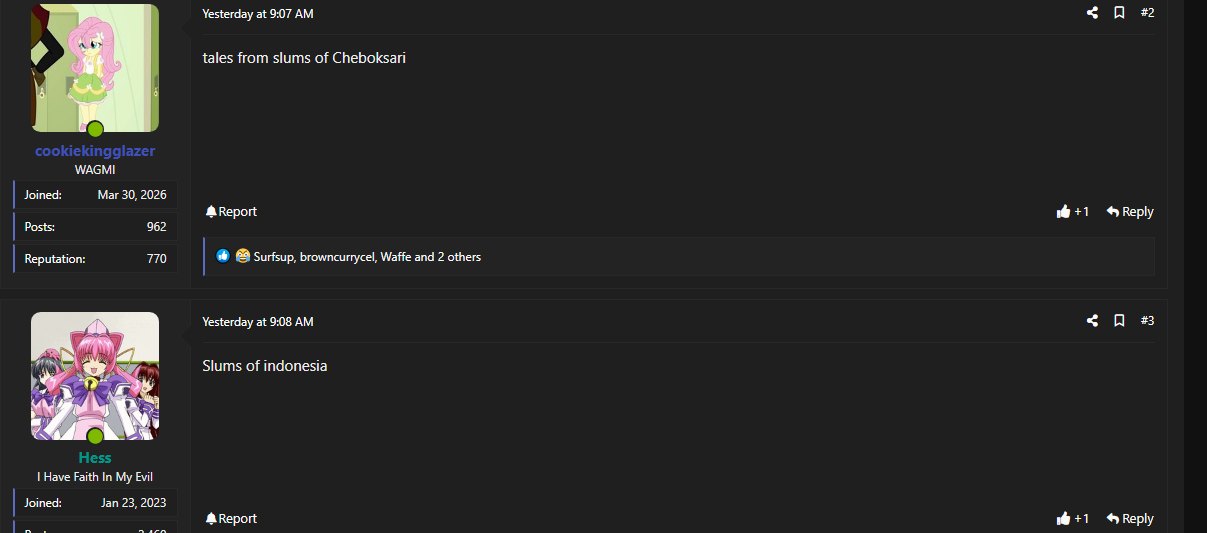Give +1 like to post #3
Screen dimensions: 1207x533
click(1073, 519)
